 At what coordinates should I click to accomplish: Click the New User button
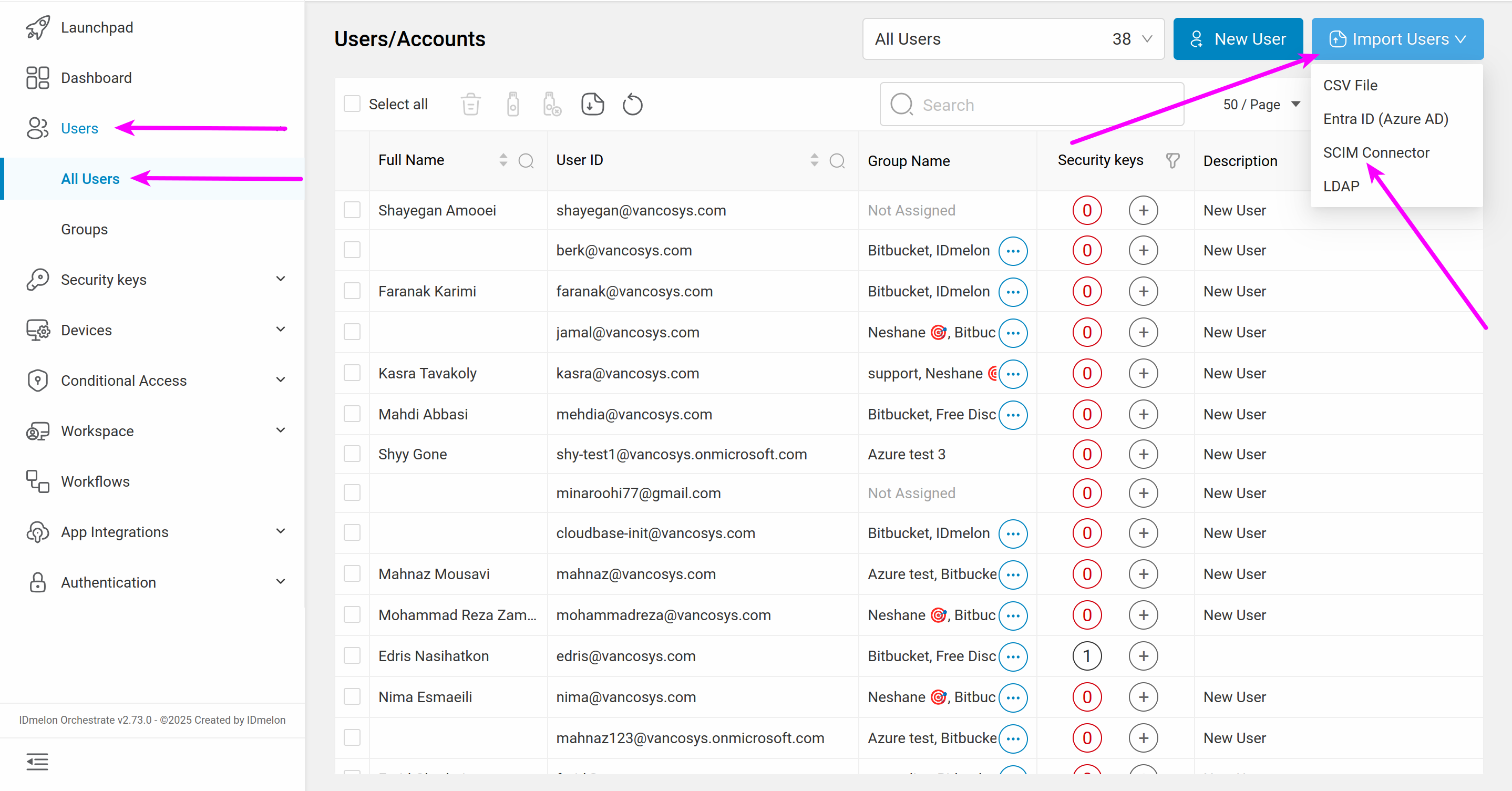point(1238,39)
